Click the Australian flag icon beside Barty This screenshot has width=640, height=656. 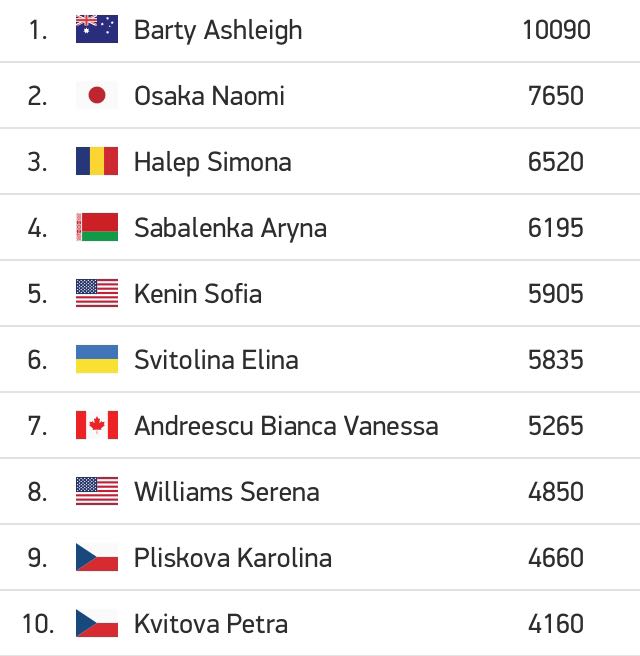(x=97, y=29)
